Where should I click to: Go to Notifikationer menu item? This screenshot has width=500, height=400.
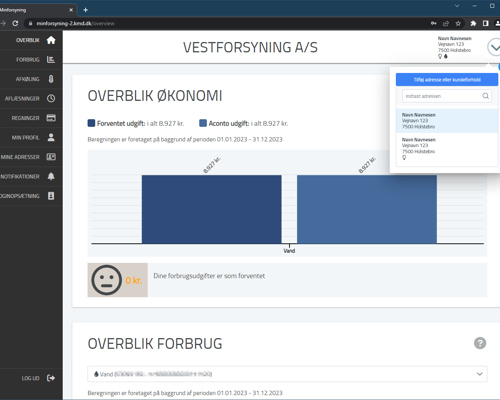[x=20, y=176]
